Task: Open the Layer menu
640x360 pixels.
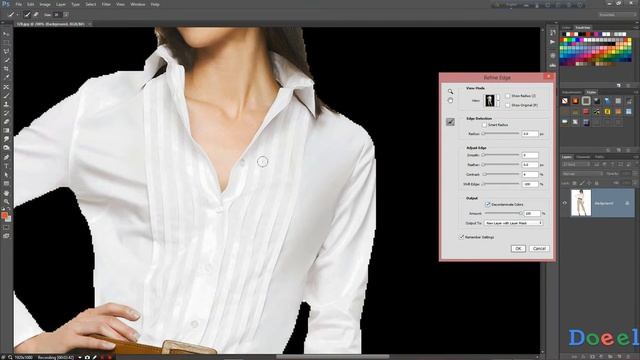Action: tap(61, 4)
